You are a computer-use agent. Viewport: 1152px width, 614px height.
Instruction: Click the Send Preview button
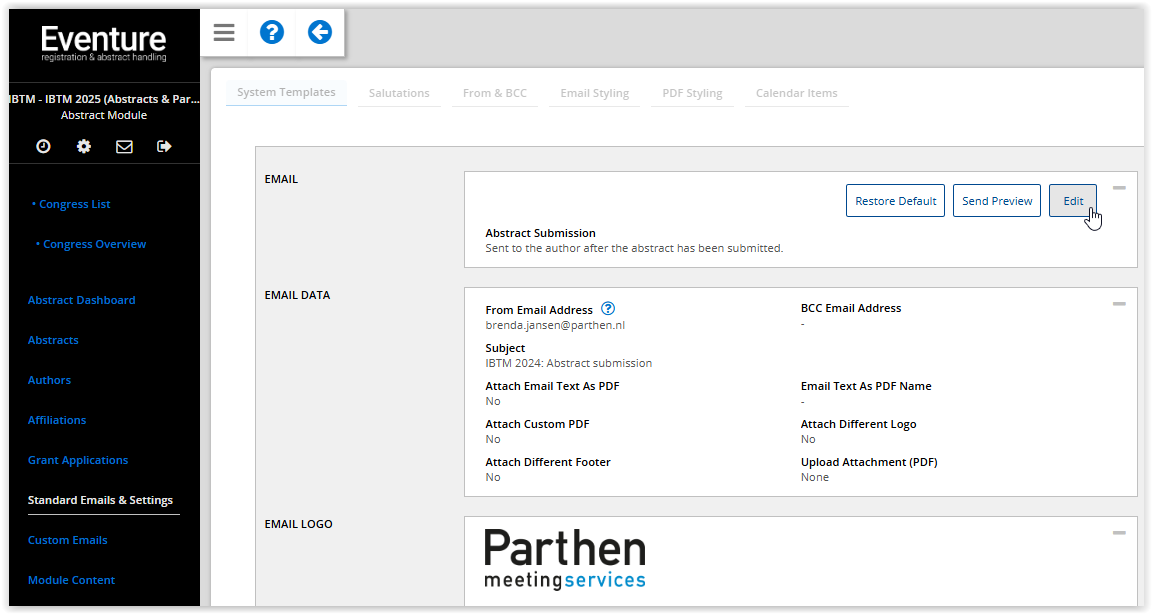tap(997, 201)
